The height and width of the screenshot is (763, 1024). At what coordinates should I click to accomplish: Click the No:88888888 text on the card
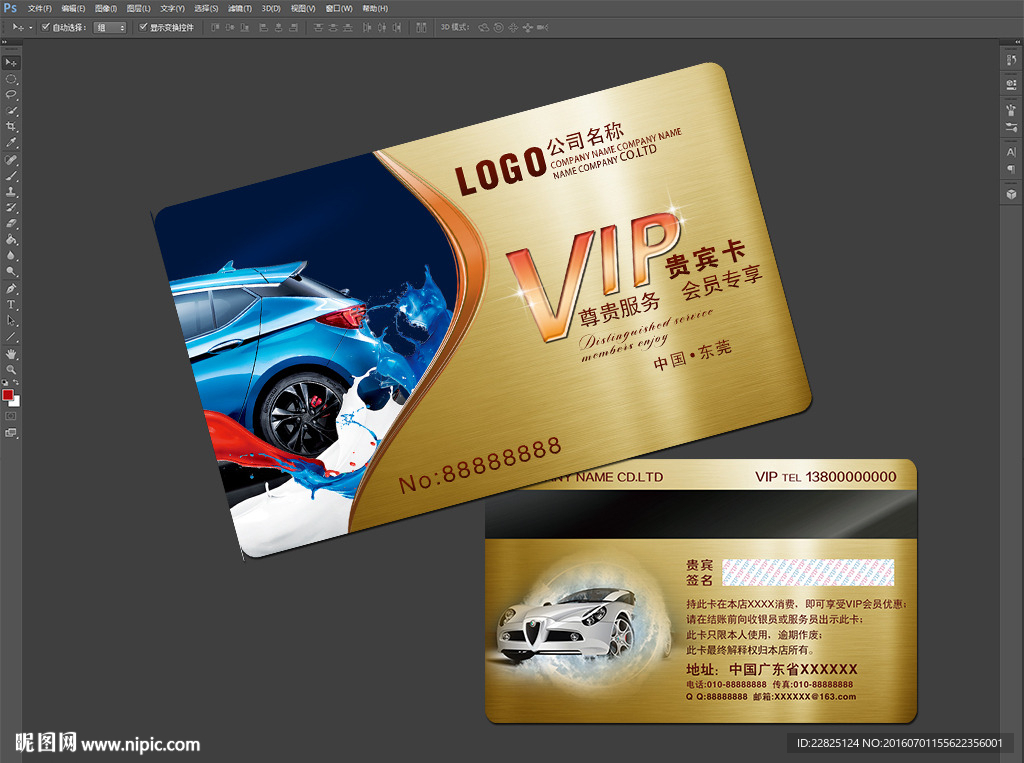coord(480,466)
